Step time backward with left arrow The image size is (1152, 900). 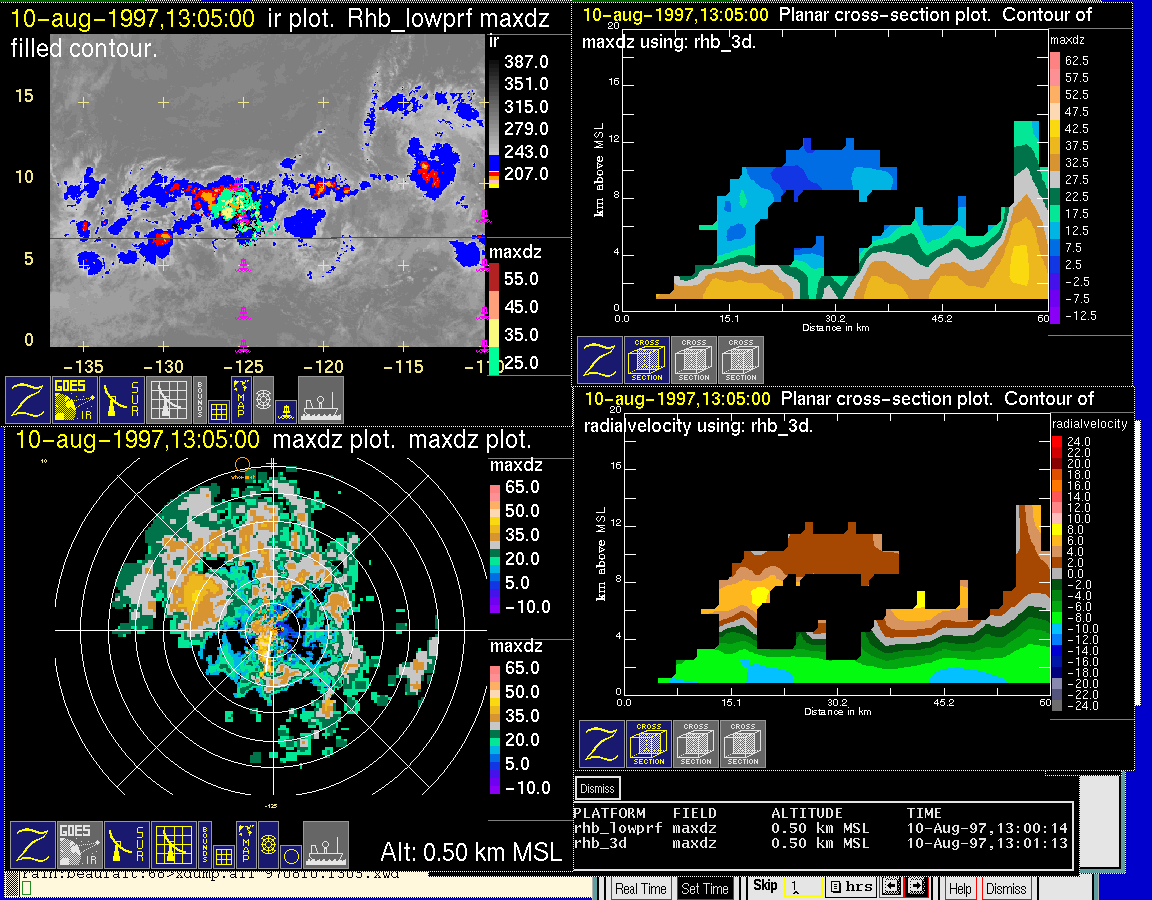890,887
